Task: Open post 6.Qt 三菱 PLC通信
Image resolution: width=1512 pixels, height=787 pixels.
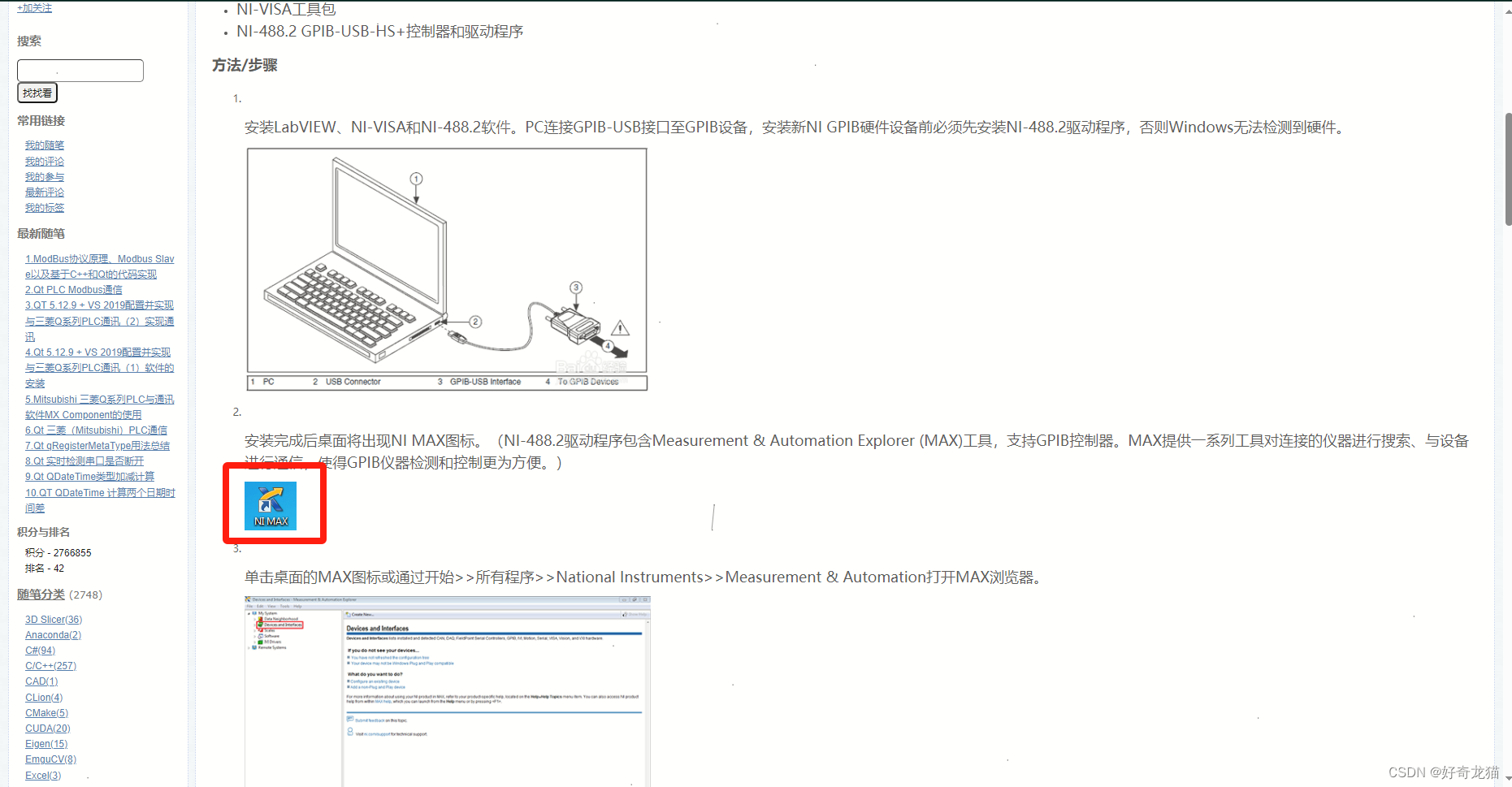Action: point(96,430)
